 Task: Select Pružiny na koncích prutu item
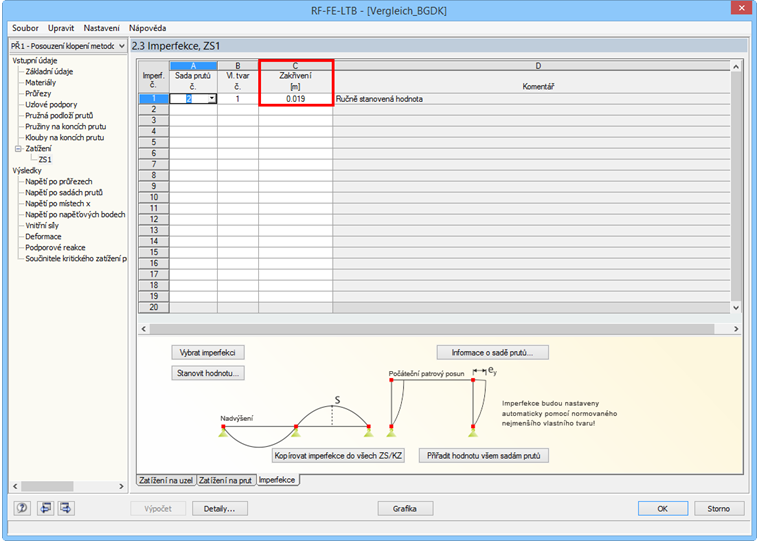(65, 126)
